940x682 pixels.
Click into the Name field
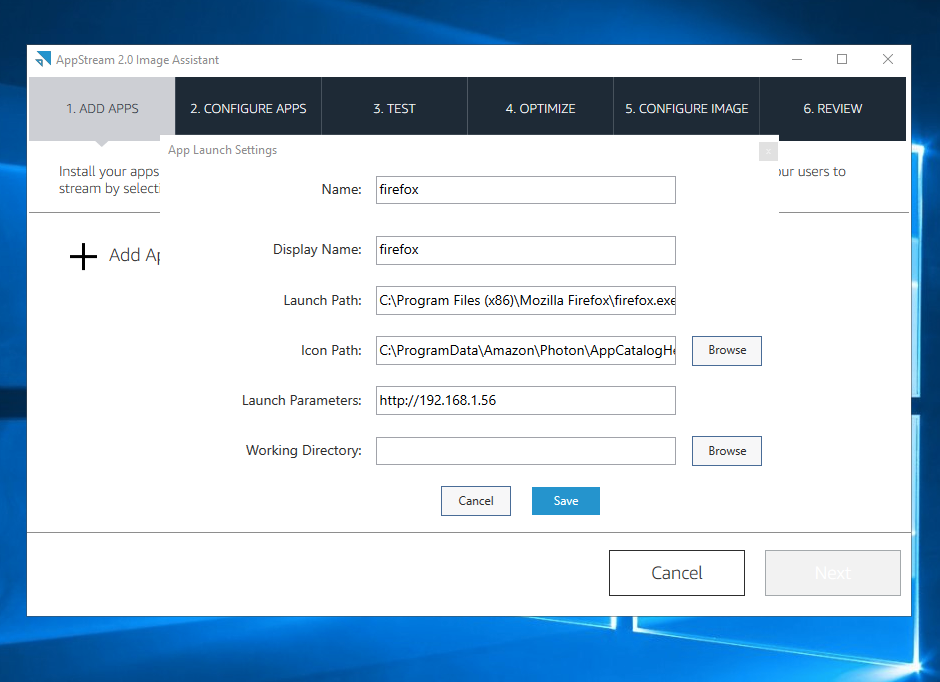(526, 190)
